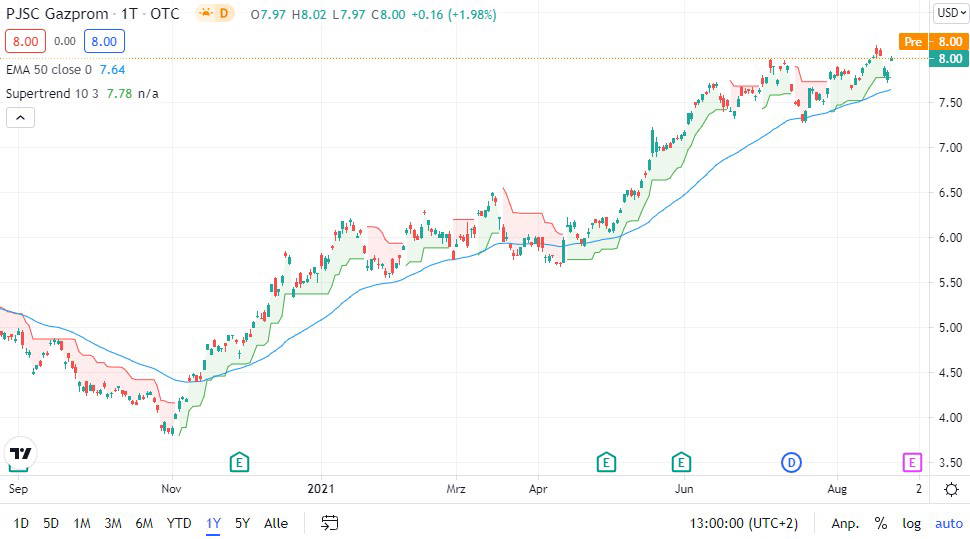The height and width of the screenshot is (539, 970).
Task: Select the YTD time range
Action: pos(179,524)
